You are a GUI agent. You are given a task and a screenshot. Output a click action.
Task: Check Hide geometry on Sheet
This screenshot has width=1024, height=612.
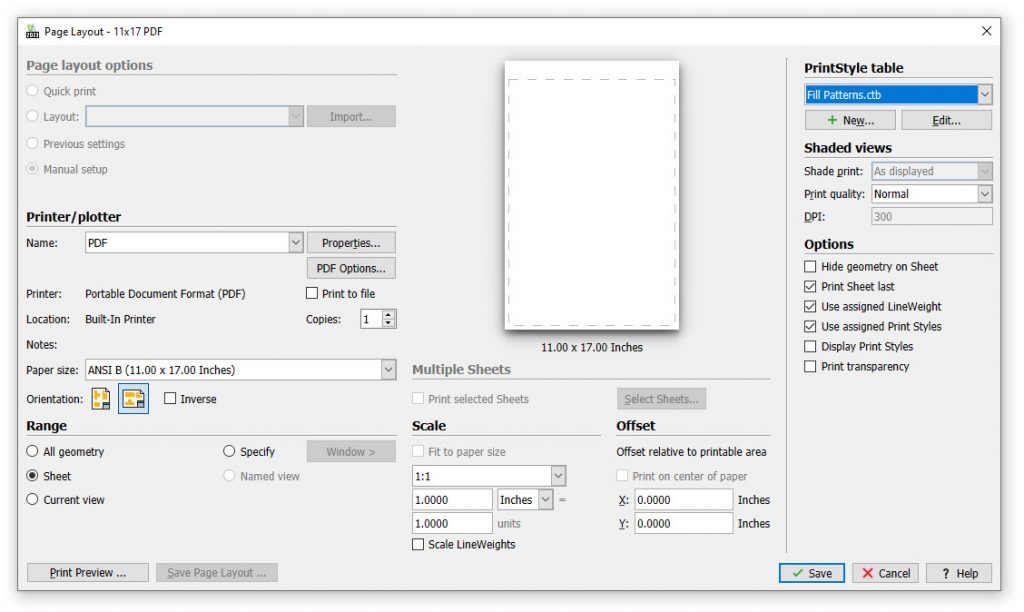tap(811, 266)
